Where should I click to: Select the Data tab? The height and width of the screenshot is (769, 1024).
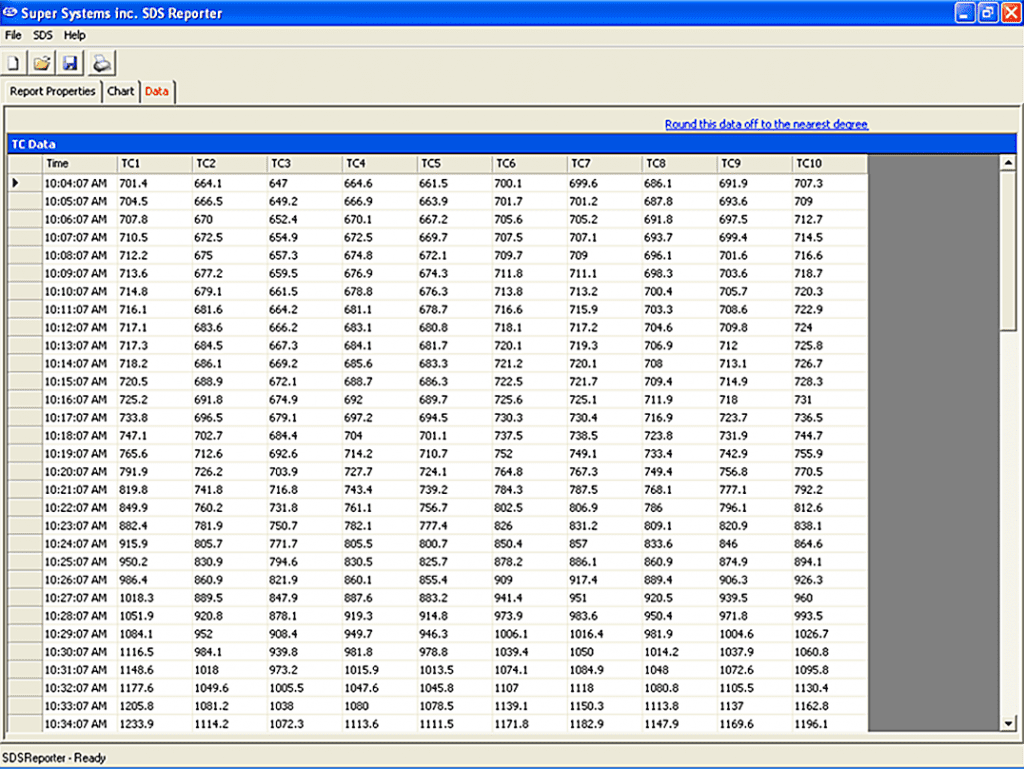pyautogui.click(x=157, y=91)
